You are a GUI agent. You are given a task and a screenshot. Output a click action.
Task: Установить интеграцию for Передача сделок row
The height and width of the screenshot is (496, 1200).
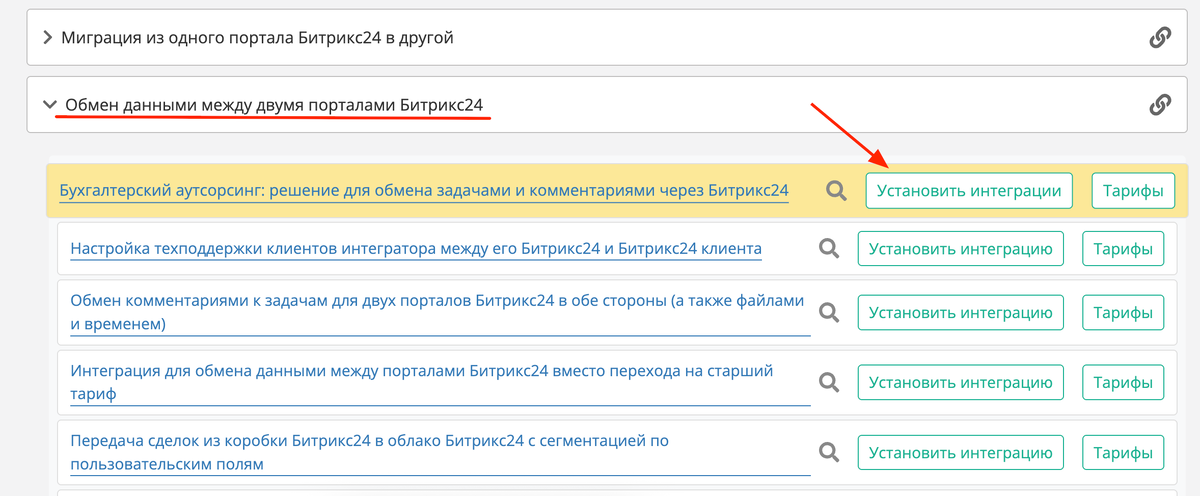point(961,452)
